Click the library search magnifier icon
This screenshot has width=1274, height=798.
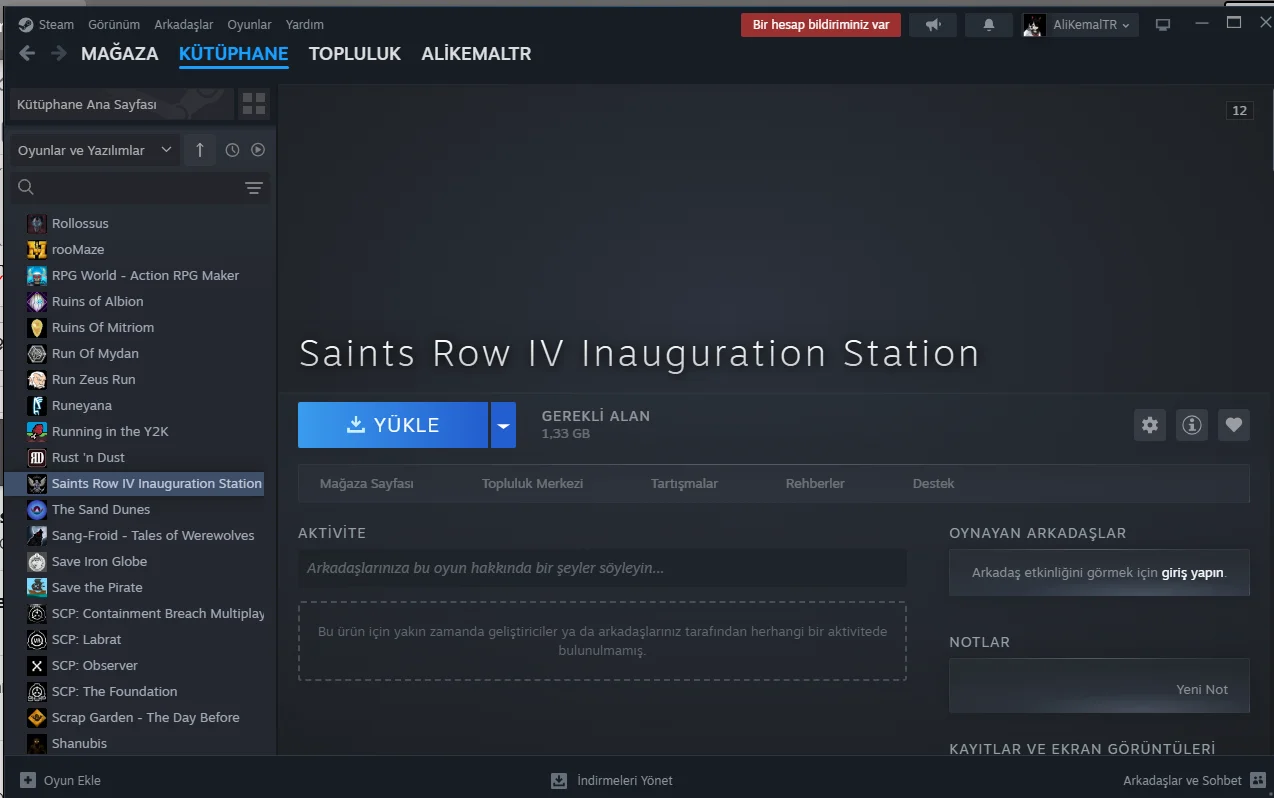pyautogui.click(x=27, y=188)
